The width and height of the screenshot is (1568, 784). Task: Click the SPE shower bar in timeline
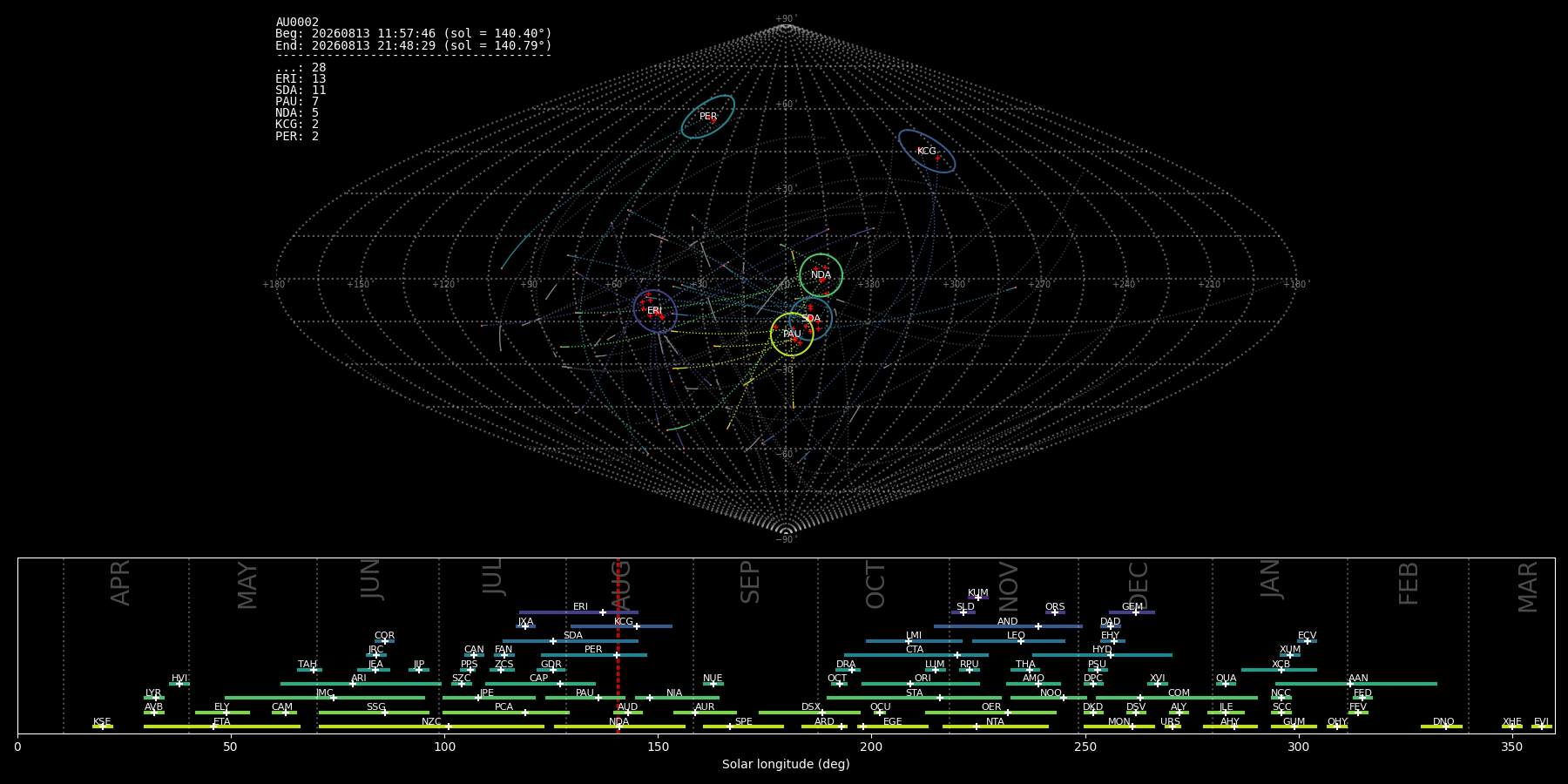point(743,727)
